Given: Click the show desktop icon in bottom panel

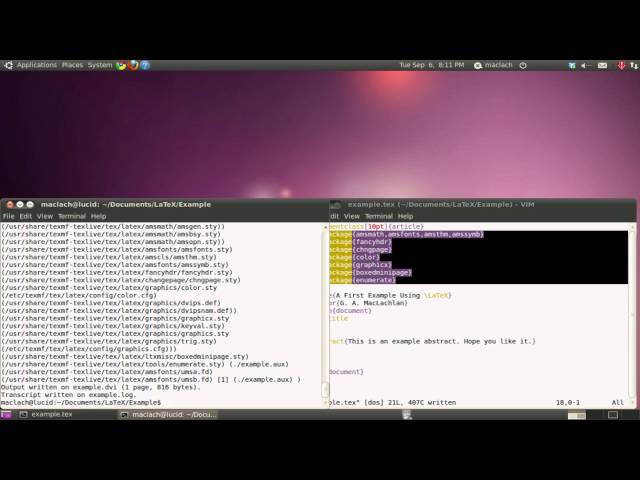Looking at the screenshot, I should click(x=6, y=415).
